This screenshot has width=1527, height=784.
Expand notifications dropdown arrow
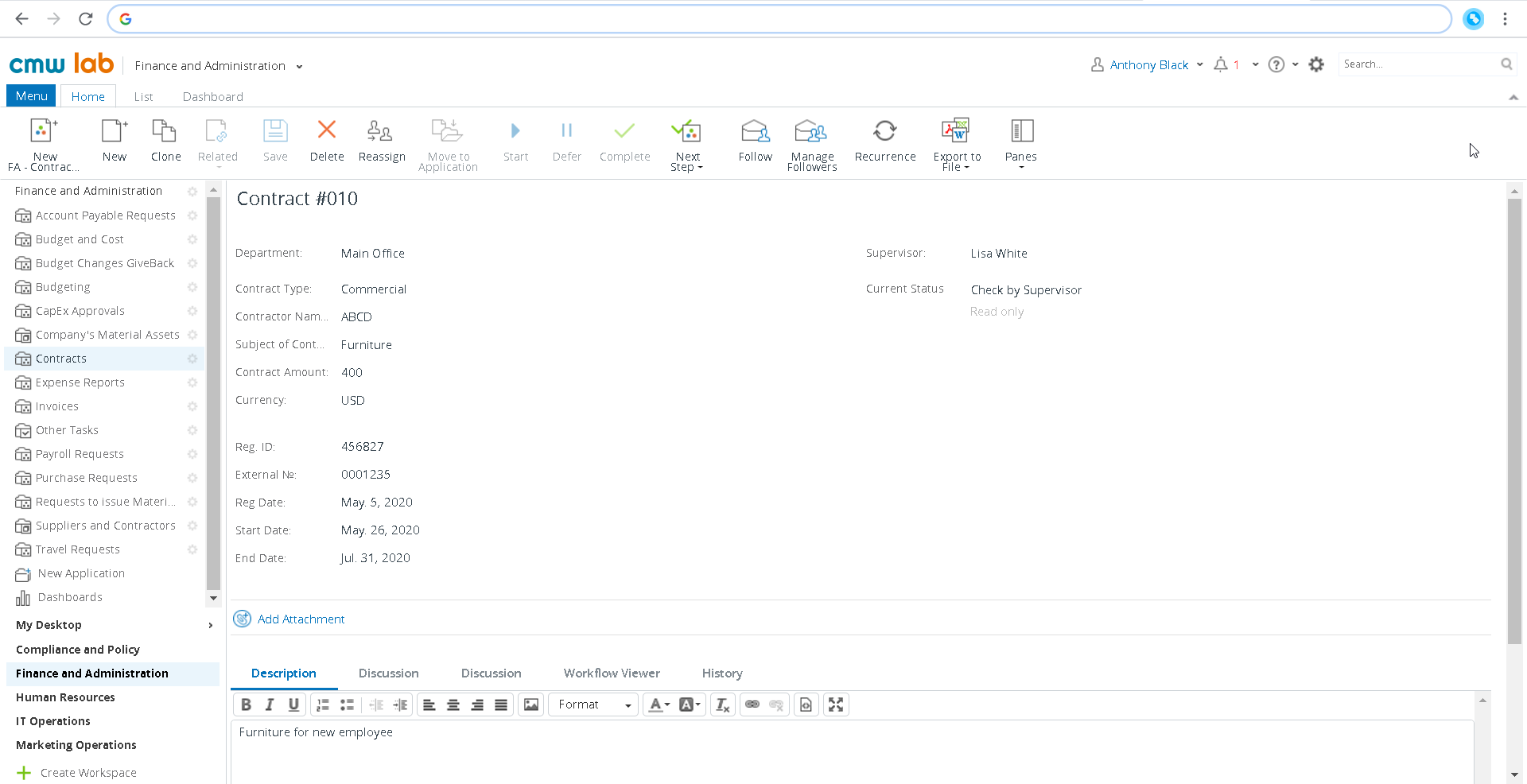[x=1255, y=64]
